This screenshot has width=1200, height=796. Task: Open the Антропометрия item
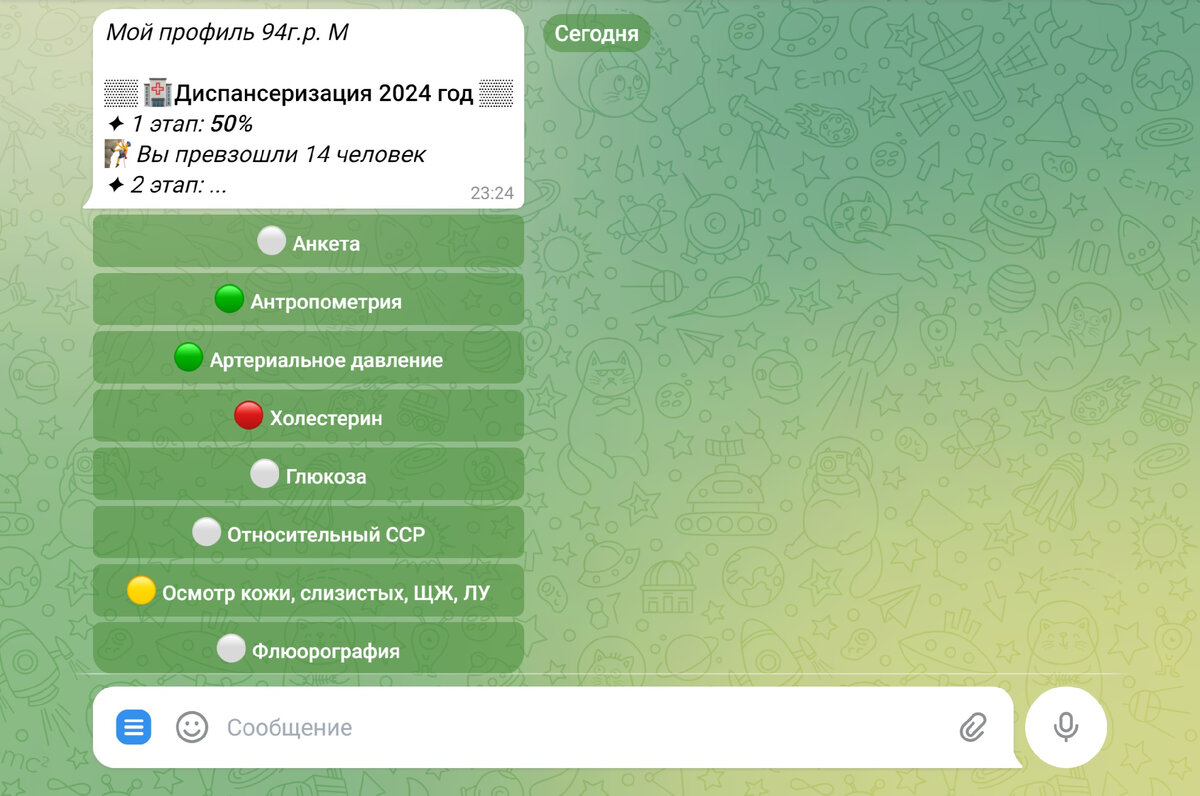(308, 300)
